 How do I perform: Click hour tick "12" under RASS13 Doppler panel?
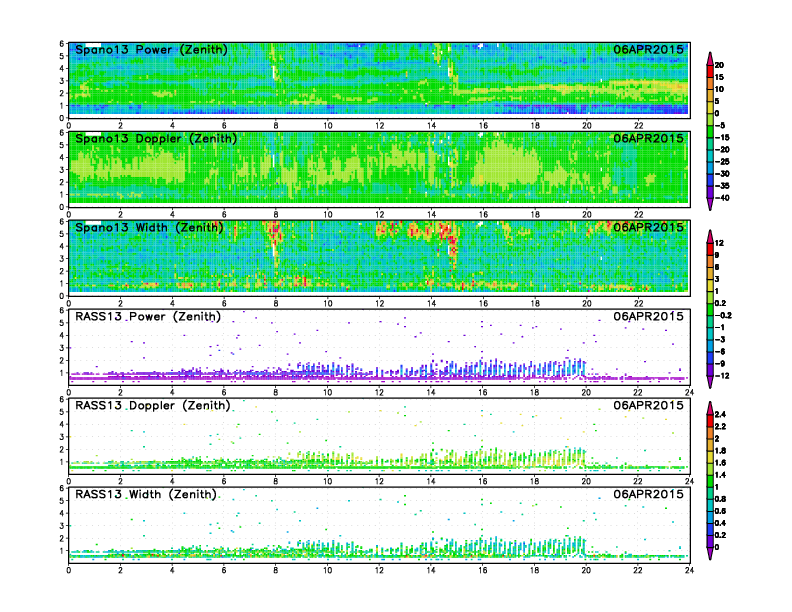379,481
